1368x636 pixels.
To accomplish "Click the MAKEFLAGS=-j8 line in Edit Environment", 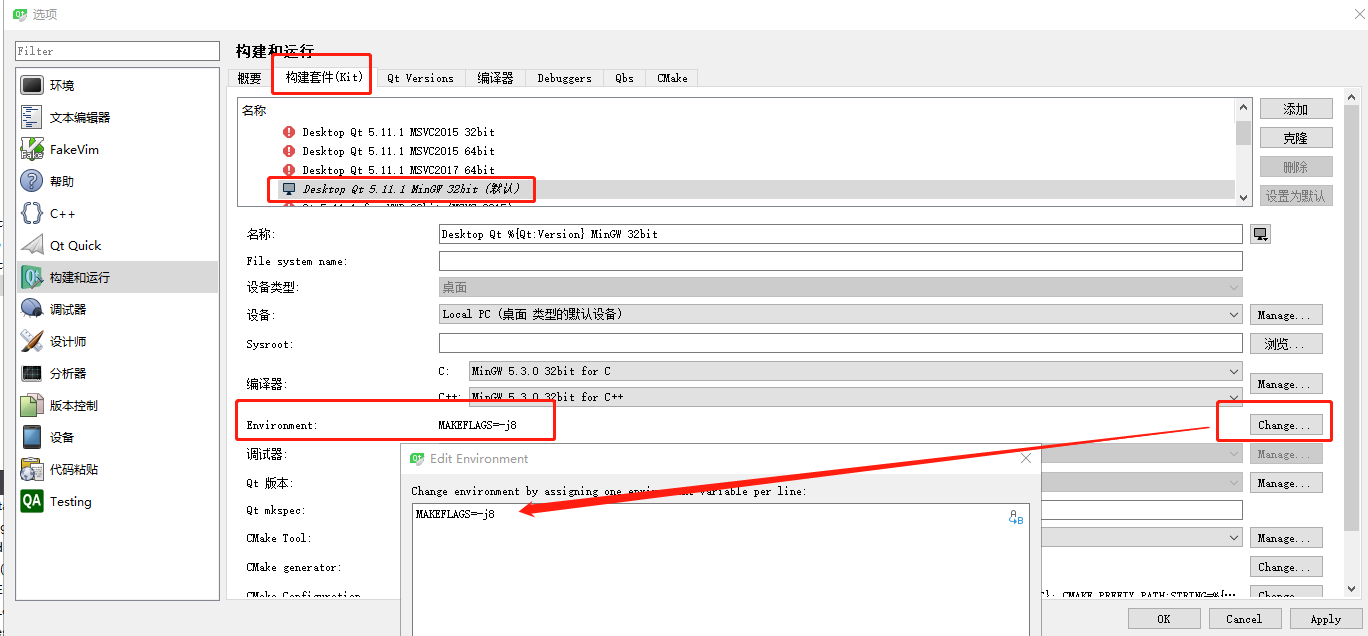I will pyautogui.click(x=455, y=514).
